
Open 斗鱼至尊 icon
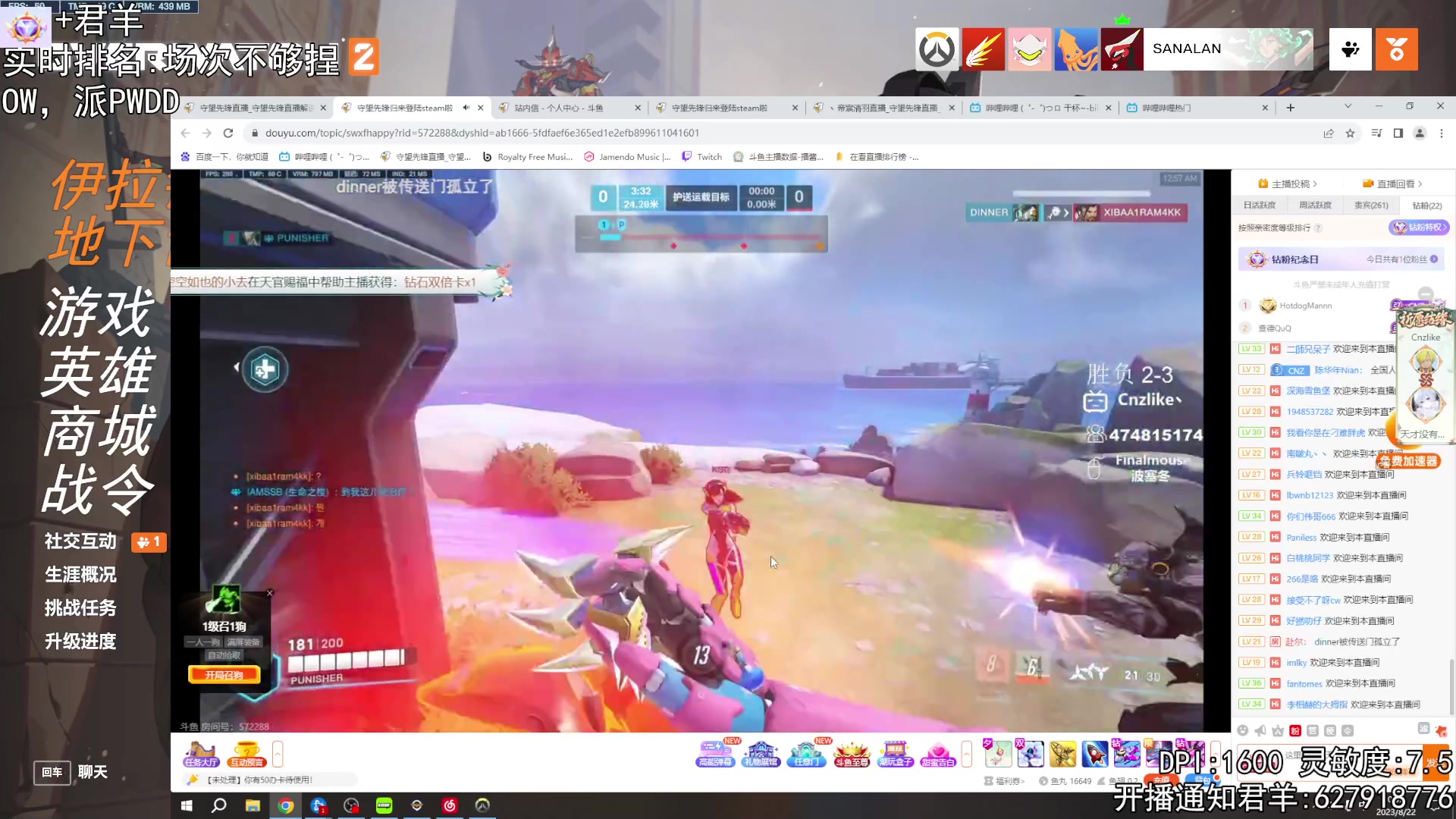pyautogui.click(x=852, y=754)
